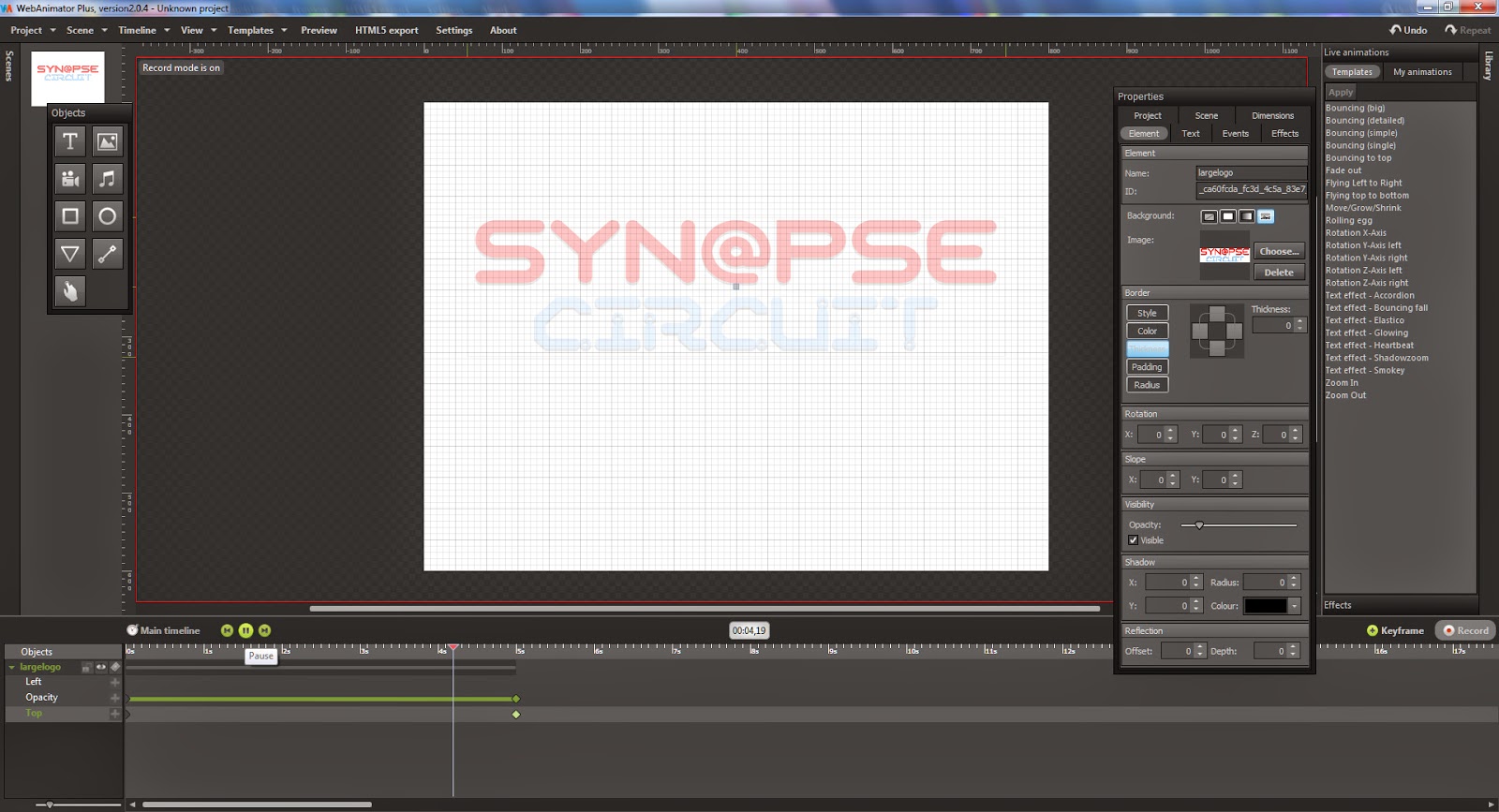
Task: Adjust the timeline zoom slider
Action: [50, 805]
